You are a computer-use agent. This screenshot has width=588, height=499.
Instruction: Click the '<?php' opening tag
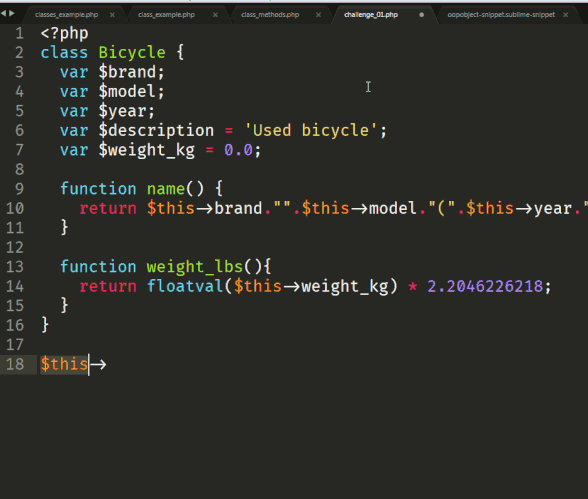pos(64,34)
